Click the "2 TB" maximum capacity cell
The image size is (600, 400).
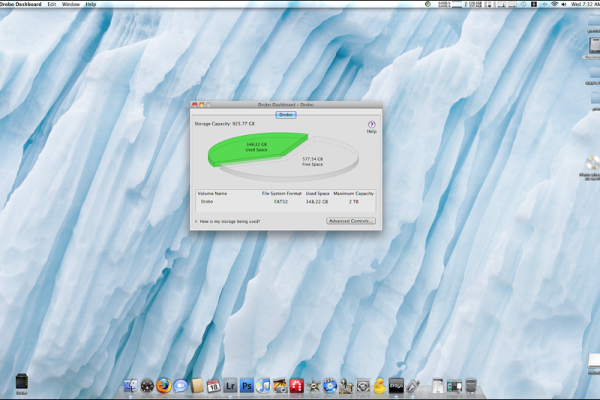pyautogui.click(x=354, y=201)
